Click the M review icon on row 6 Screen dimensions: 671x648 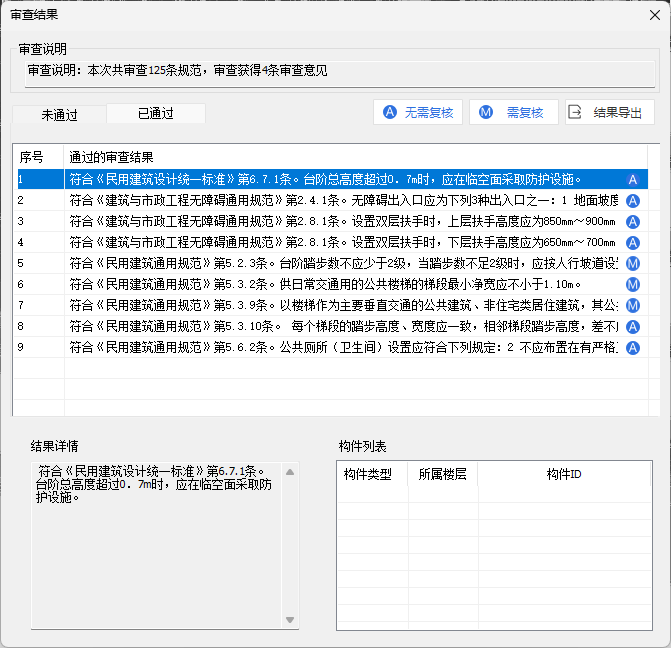[x=632, y=285]
